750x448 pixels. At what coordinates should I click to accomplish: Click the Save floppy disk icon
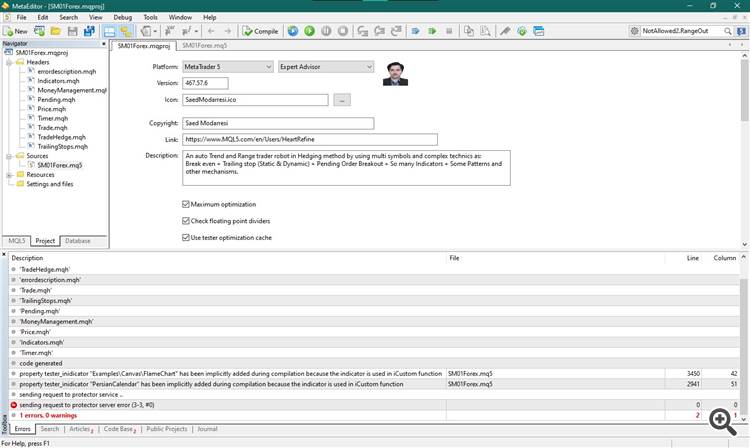[72, 31]
